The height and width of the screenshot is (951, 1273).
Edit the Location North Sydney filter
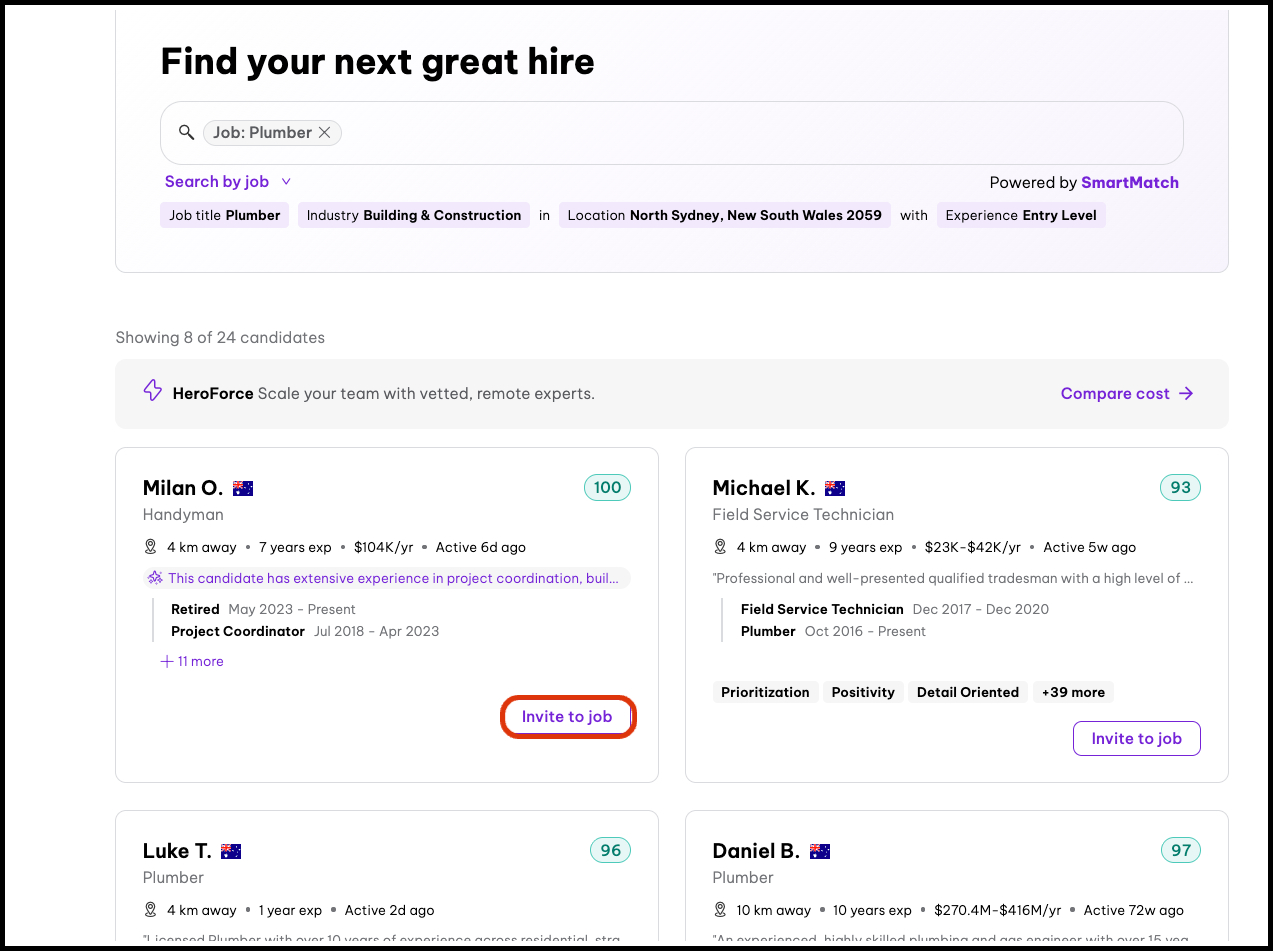[x=724, y=215]
